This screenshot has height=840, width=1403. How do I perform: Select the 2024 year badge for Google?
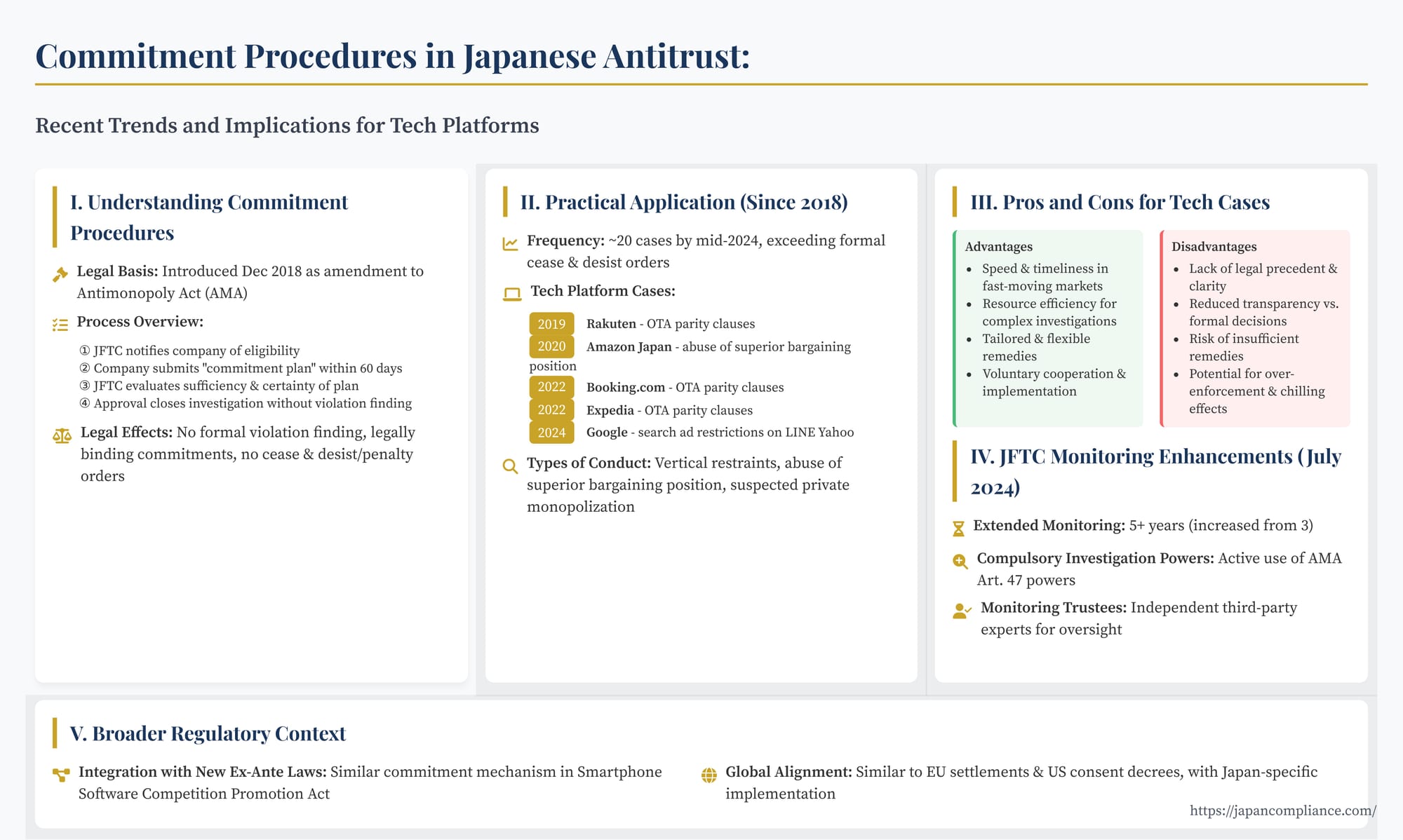(x=551, y=433)
